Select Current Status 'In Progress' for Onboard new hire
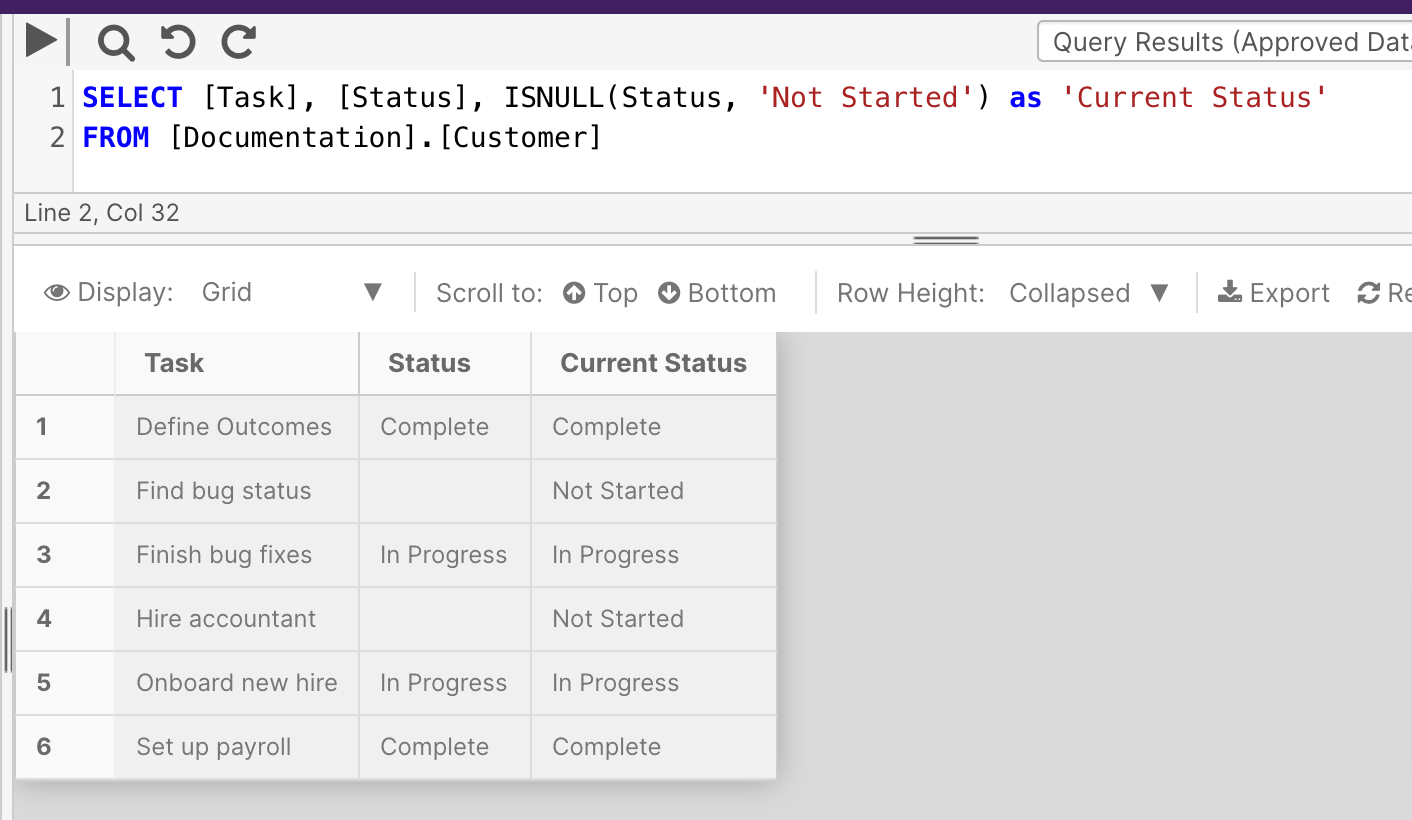The height and width of the screenshot is (820, 1412). (x=654, y=683)
